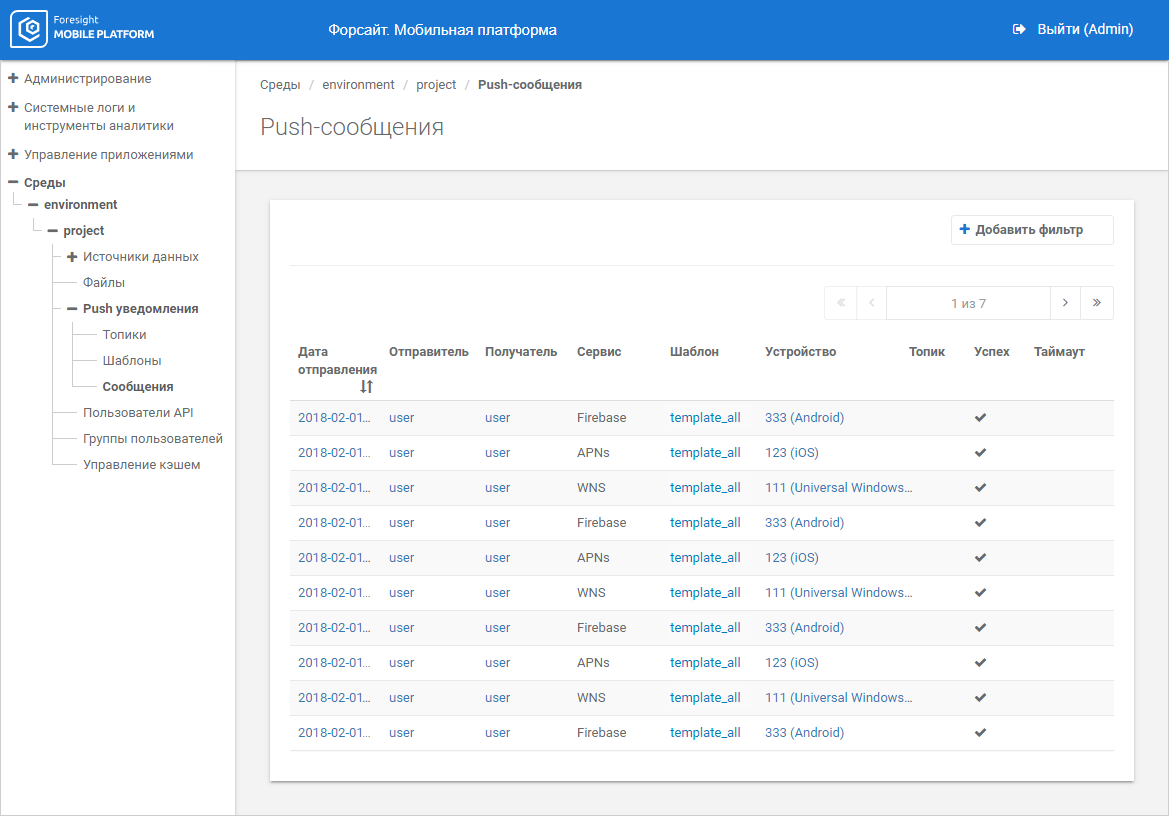
Task: Click the success checkmark in first row
Action: click(980, 418)
